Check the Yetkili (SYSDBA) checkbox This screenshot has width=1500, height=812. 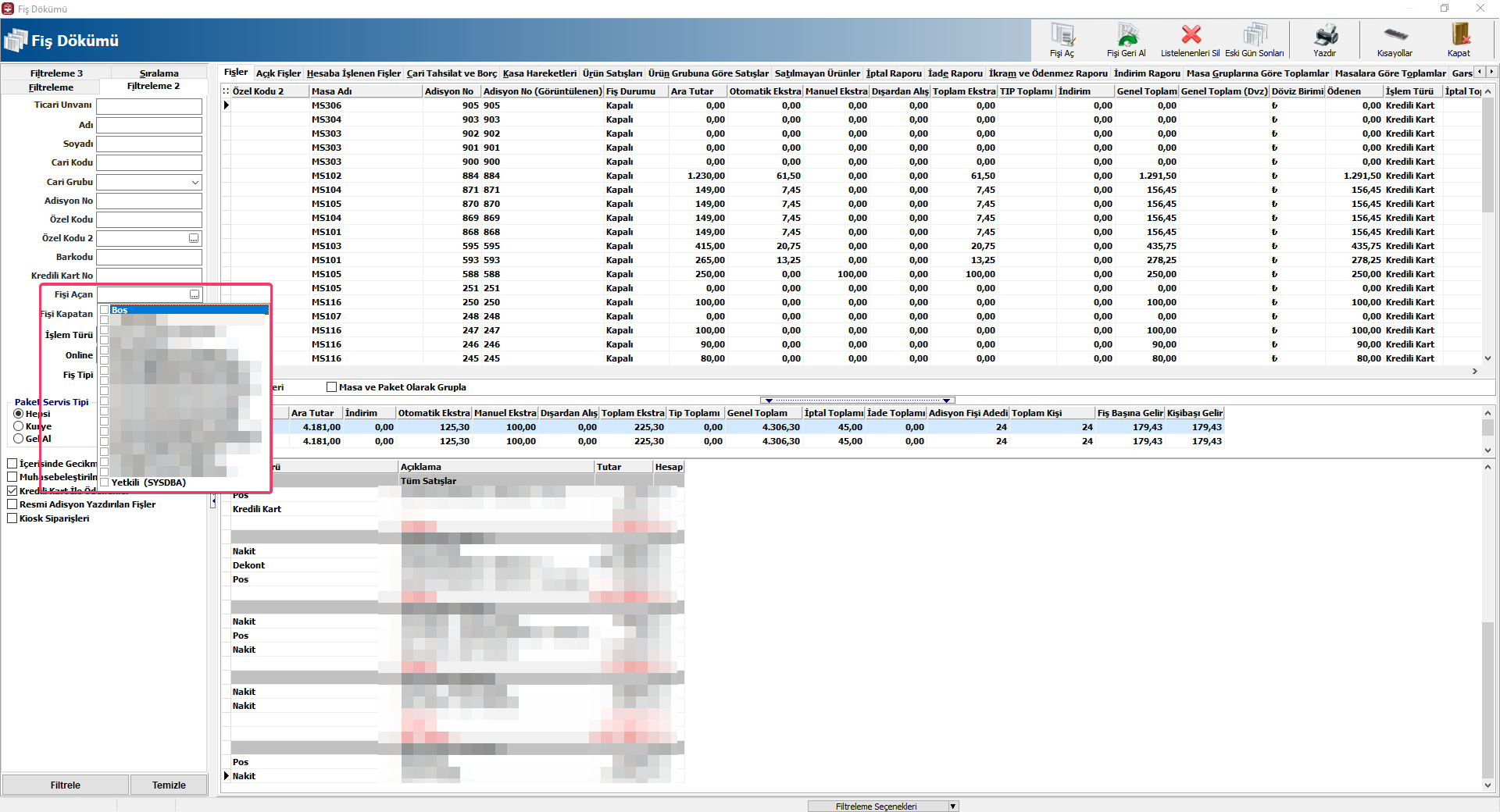105,483
